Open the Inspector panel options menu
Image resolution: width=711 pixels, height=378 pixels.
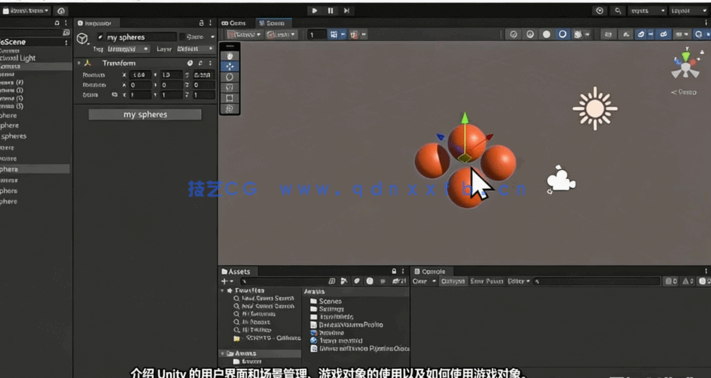(x=210, y=23)
